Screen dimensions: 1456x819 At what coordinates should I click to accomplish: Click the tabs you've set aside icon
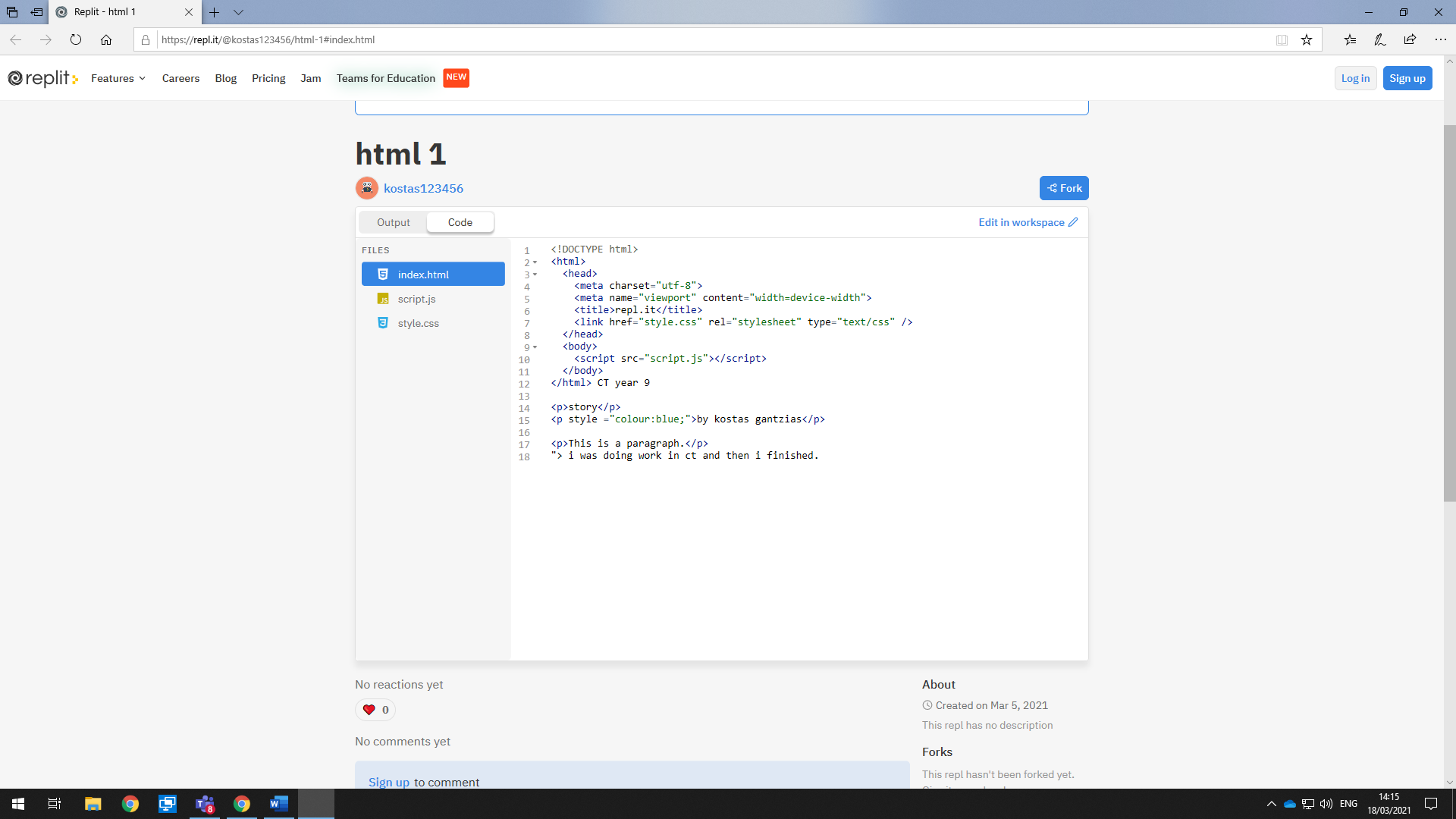pos(12,12)
